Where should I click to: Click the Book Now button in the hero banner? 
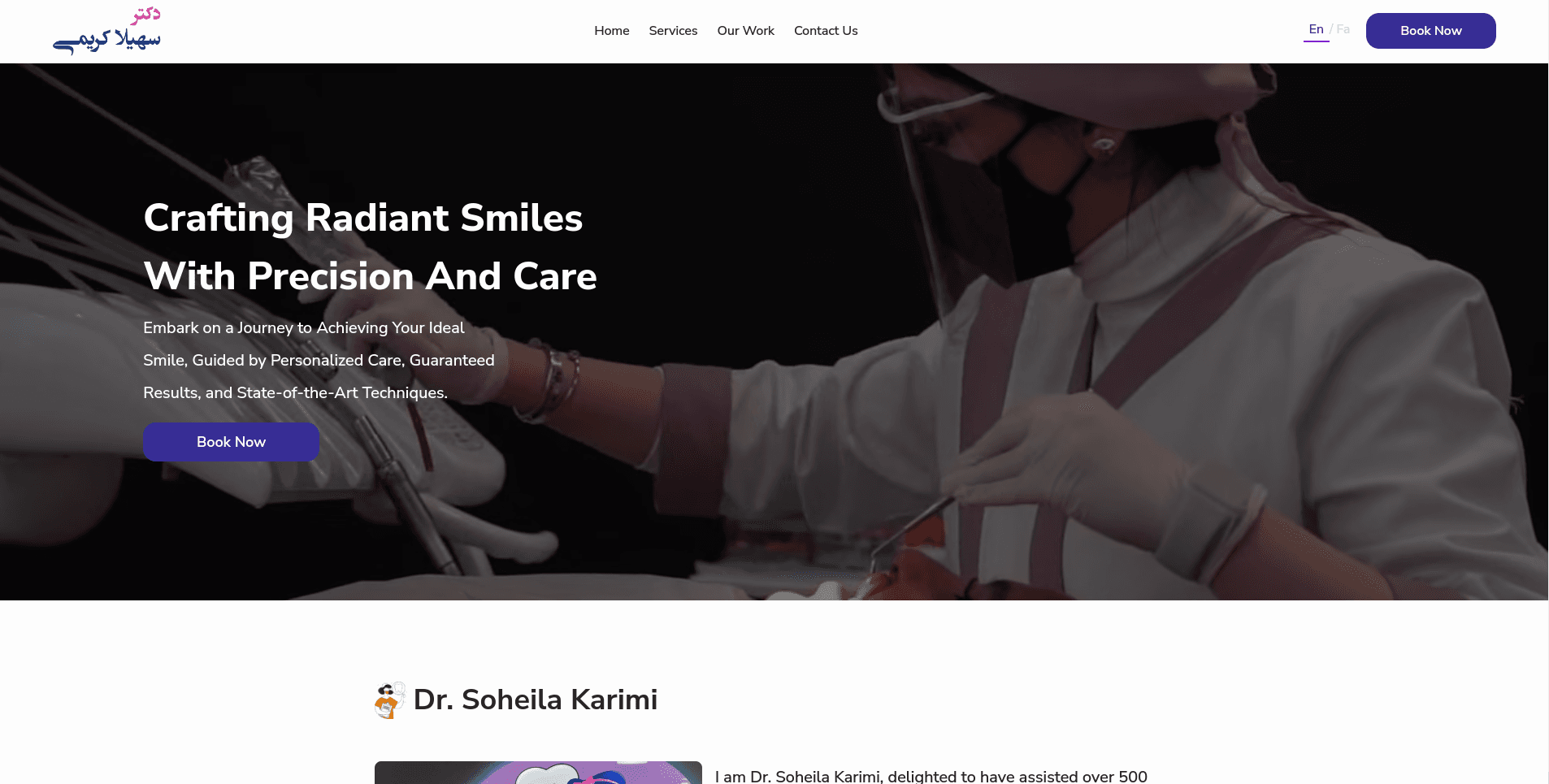tap(231, 442)
